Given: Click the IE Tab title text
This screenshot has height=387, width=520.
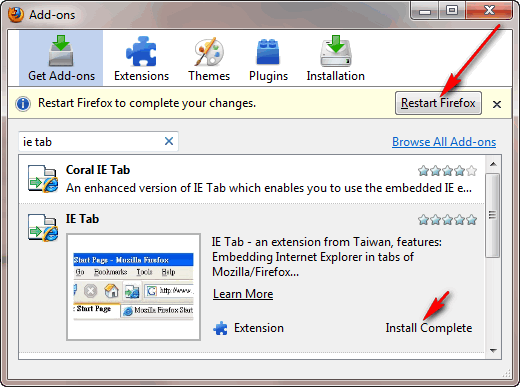Looking at the screenshot, I should [82, 219].
